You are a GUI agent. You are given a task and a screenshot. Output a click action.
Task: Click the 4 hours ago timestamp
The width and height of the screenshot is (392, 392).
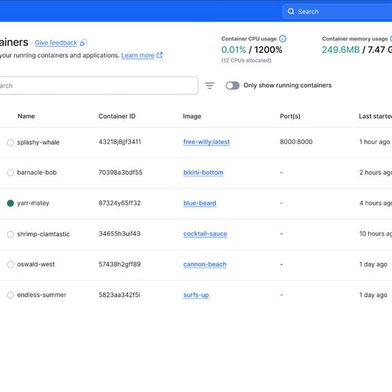pos(376,203)
